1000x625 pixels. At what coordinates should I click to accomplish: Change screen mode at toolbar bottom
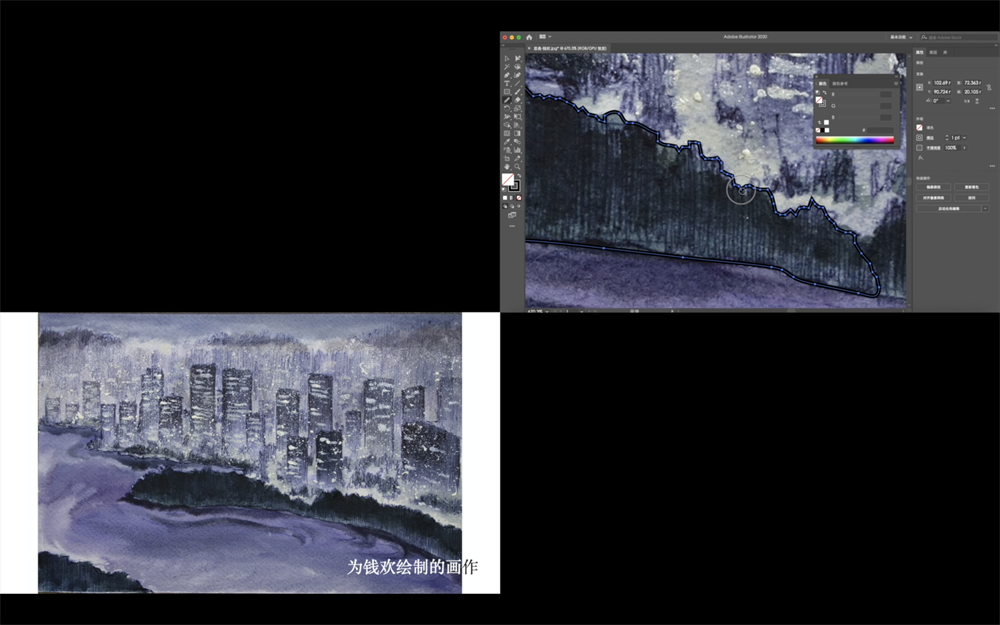pos(512,215)
